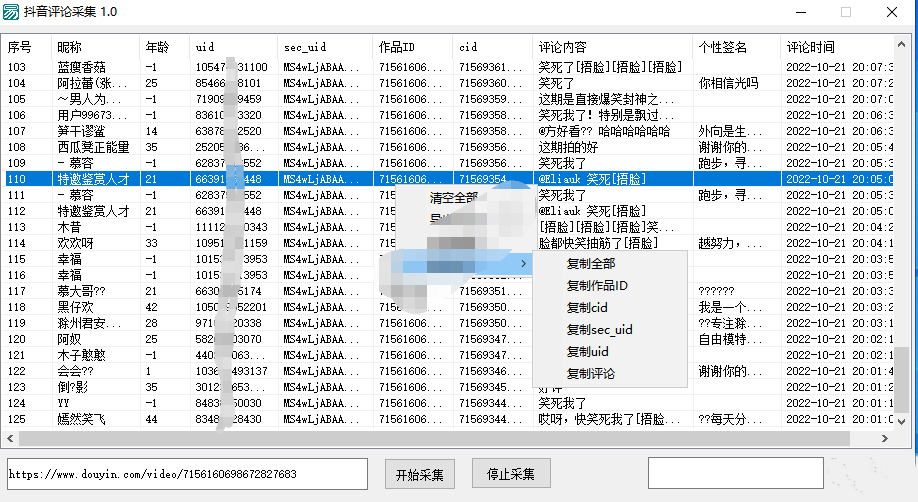The width and height of the screenshot is (918, 502).
Task: Select 复制评论 from the submenu
Action: pyautogui.click(x=590, y=374)
